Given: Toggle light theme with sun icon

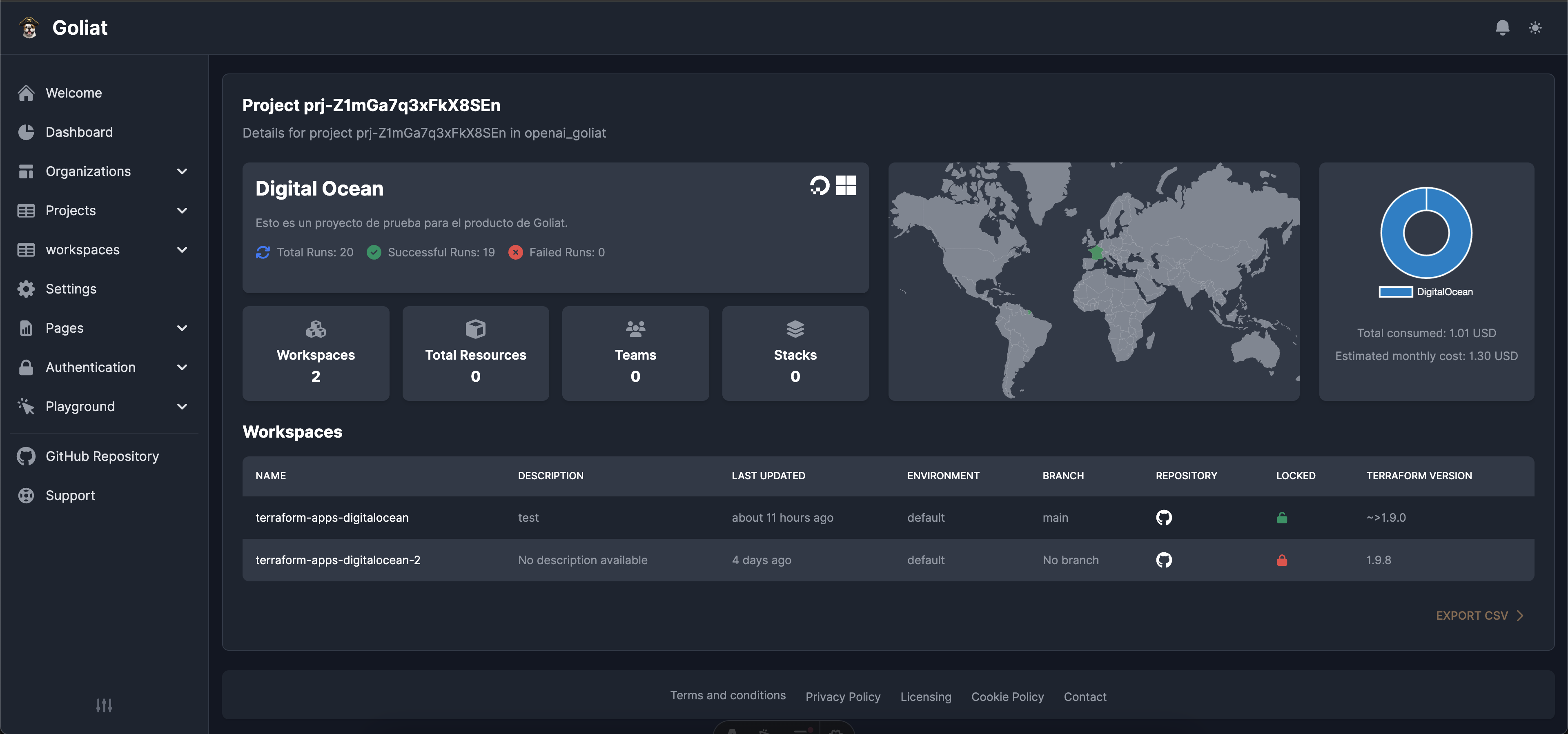Looking at the screenshot, I should tap(1535, 27).
